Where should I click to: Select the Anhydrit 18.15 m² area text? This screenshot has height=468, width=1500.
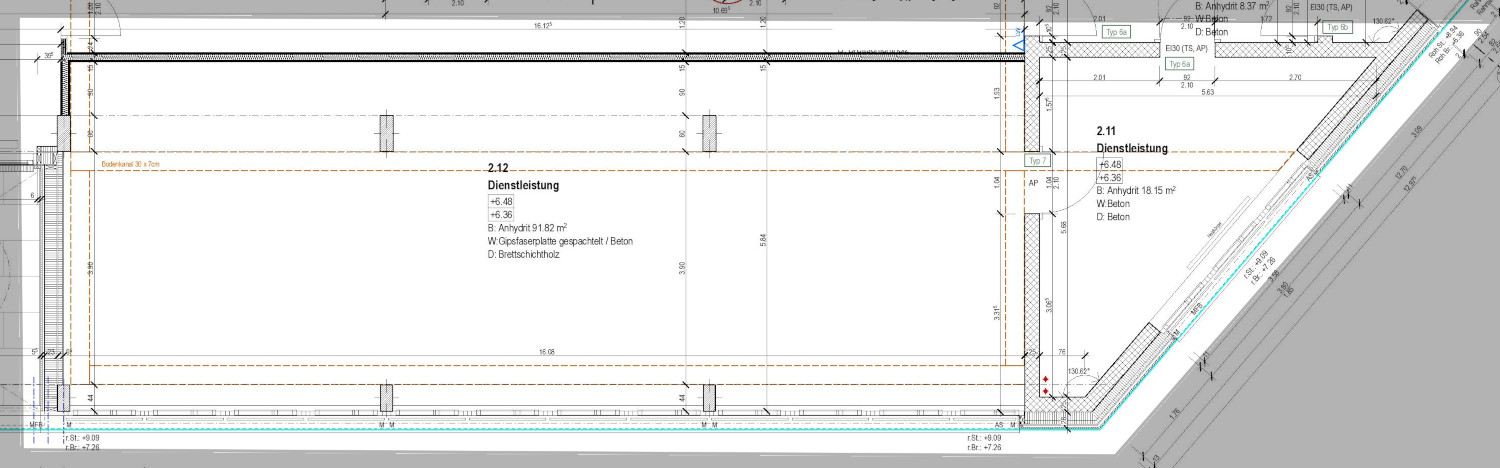(x=1136, y=190)
